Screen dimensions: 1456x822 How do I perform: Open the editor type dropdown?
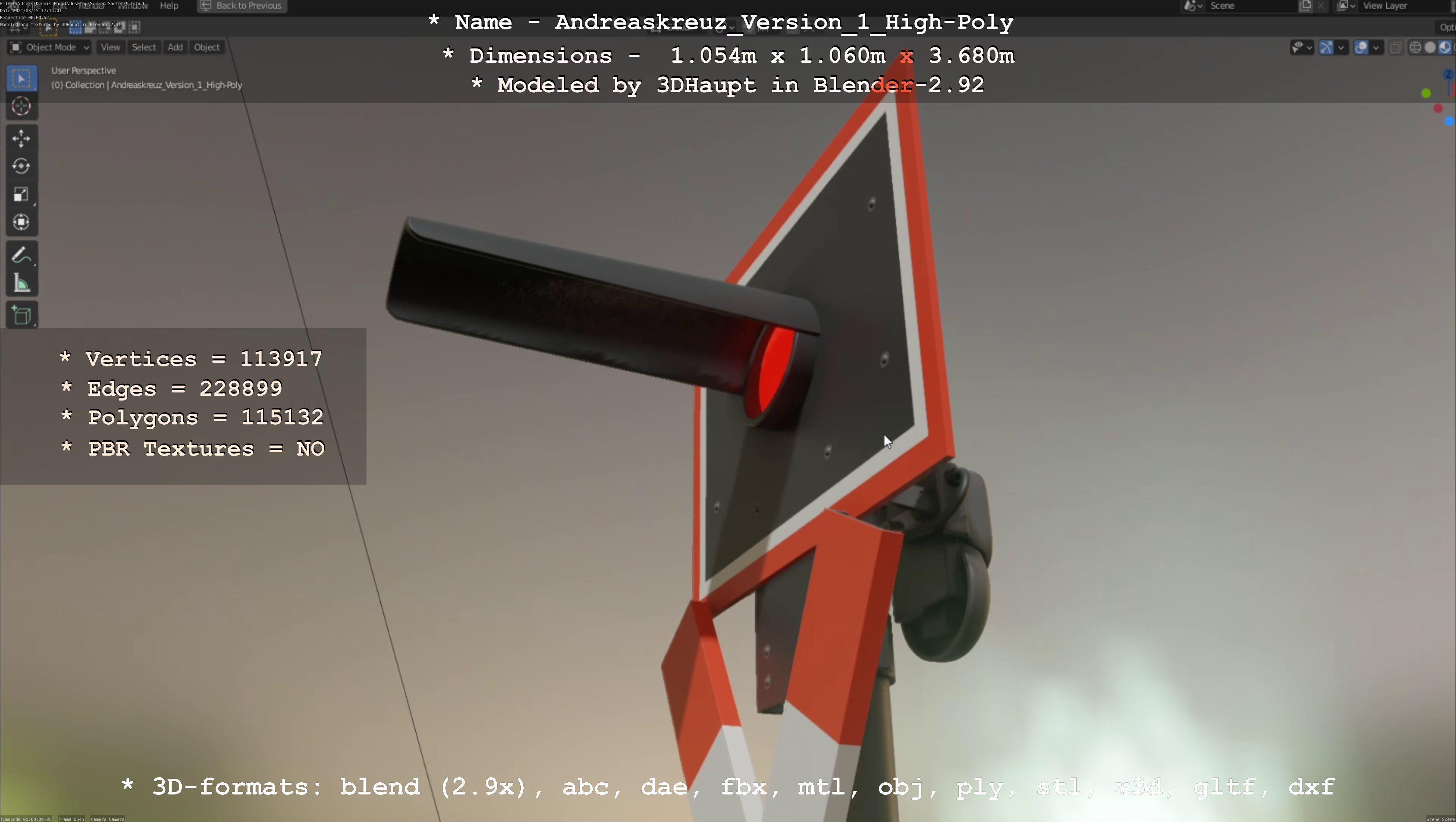click(18, 27)
